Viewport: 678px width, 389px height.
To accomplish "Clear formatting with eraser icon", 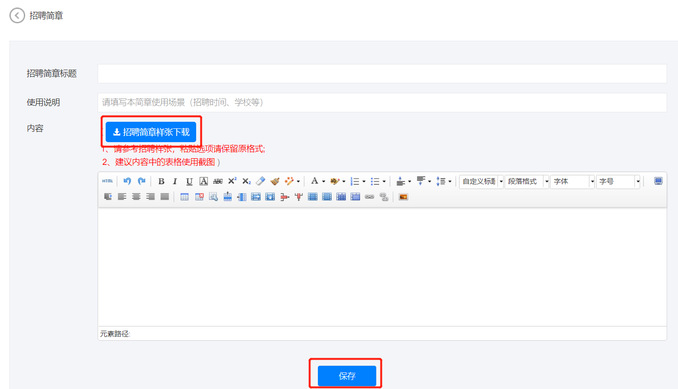I will coord(261,181).
